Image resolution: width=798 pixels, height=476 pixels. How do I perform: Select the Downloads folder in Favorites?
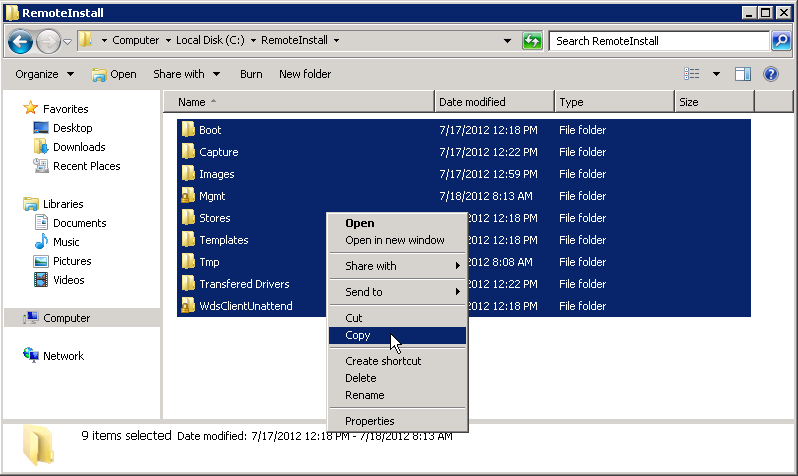[79, 147]
